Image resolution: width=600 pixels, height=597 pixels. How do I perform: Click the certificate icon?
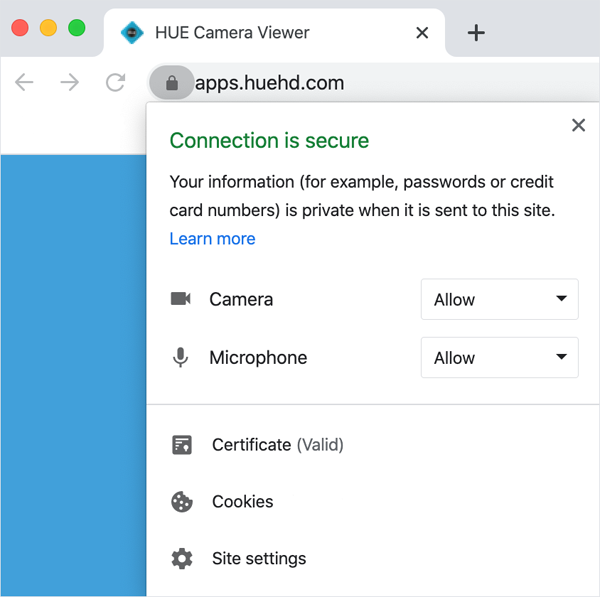(x=182, y=445)
